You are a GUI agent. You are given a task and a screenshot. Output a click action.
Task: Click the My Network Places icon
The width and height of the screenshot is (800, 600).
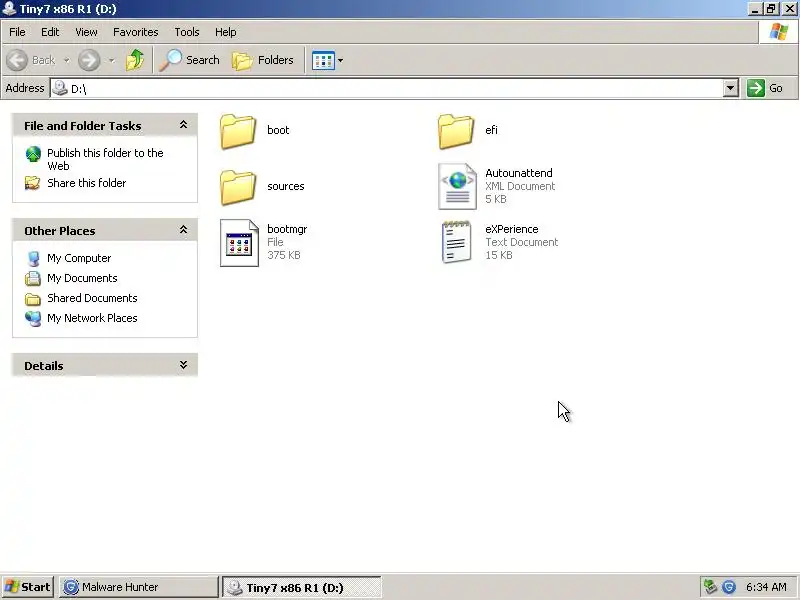[33, 318]
